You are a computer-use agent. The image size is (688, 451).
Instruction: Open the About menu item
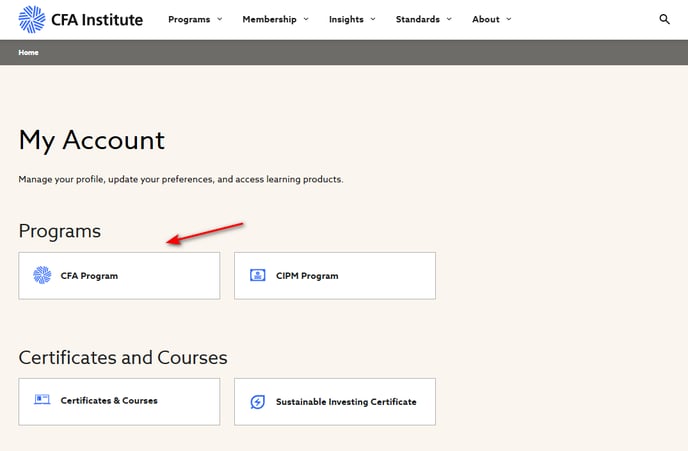pos(486,19)
